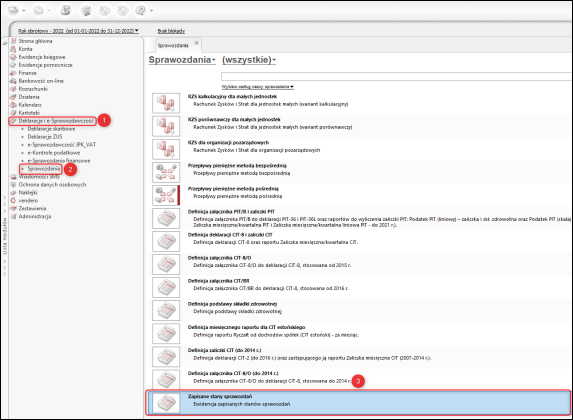Expand the Sprawozdania heading dropdown
Viewport: 573px width, 420px height.
point(182,60)
